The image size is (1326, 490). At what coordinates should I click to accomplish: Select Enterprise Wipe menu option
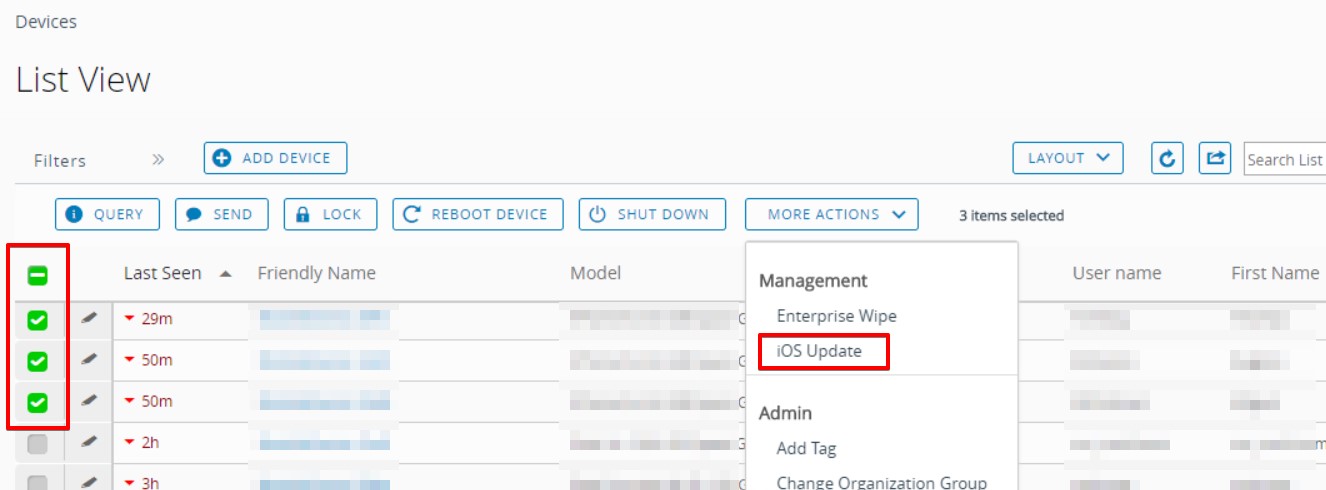click(836, 316)
